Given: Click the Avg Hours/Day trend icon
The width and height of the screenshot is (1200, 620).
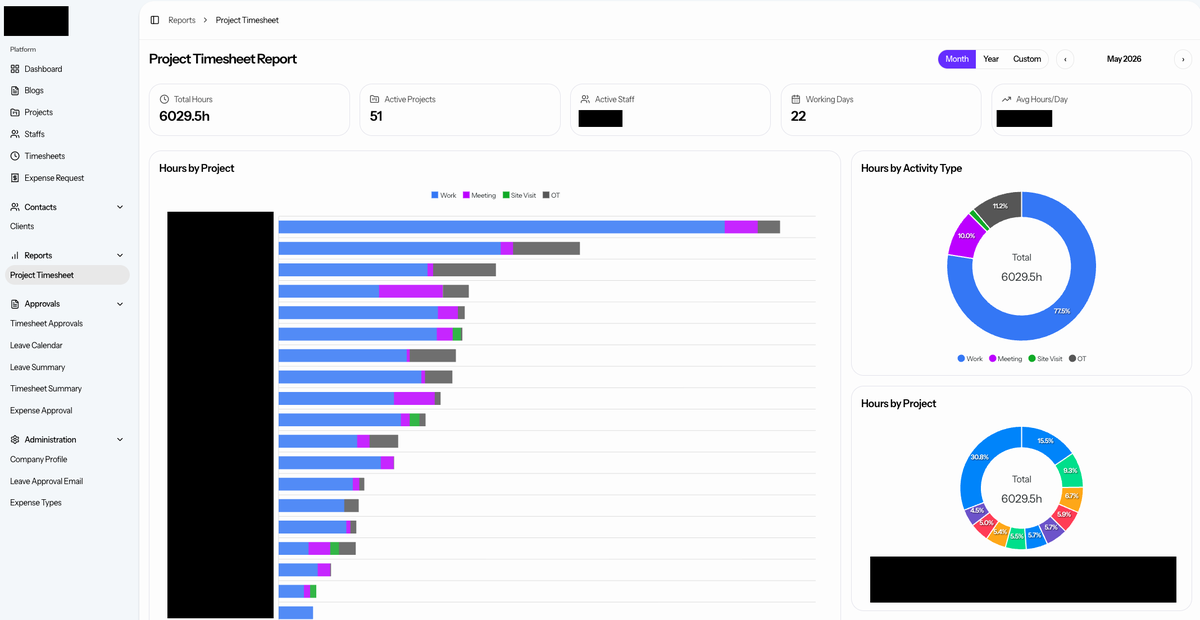Looking at the screenshot, I should point(1006,99).
